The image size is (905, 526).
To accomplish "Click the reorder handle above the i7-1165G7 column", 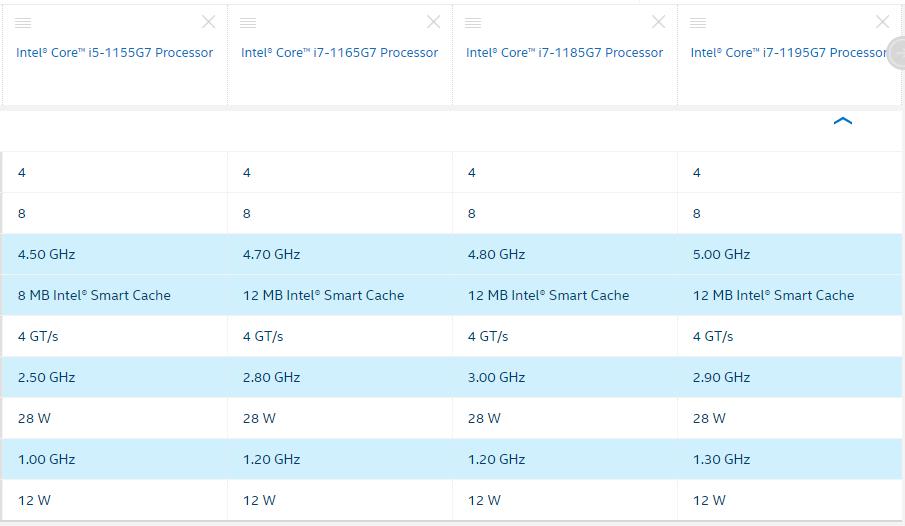I will (248, 23).
